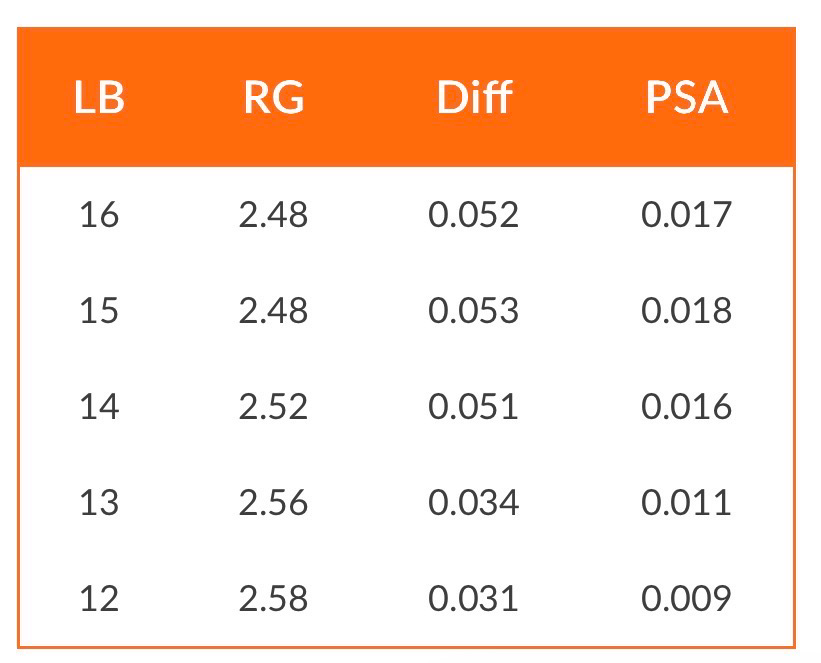Click Diff value 0.053

point(473,311)
